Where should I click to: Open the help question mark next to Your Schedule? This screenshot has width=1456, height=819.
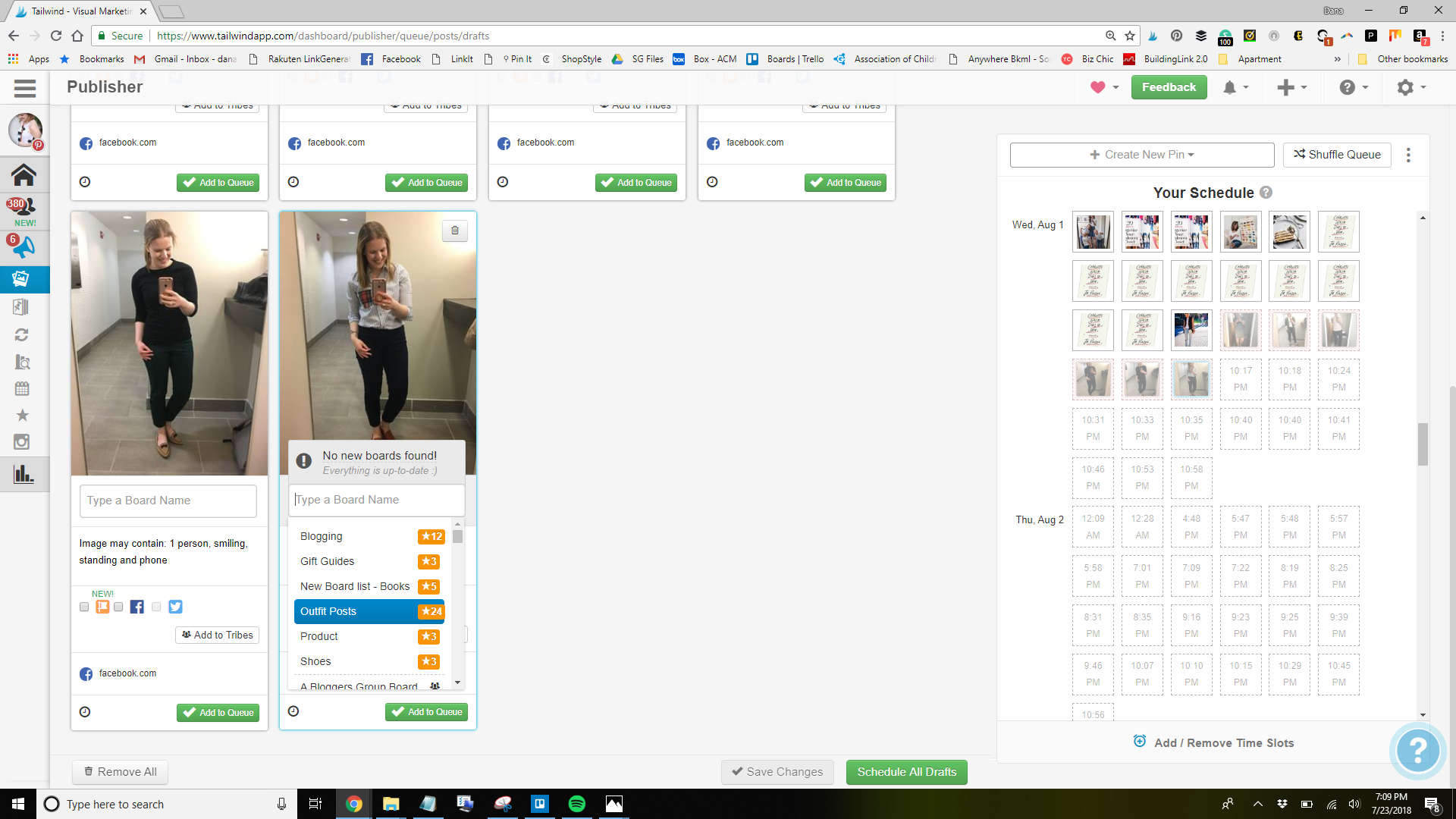pos(1266,193)
